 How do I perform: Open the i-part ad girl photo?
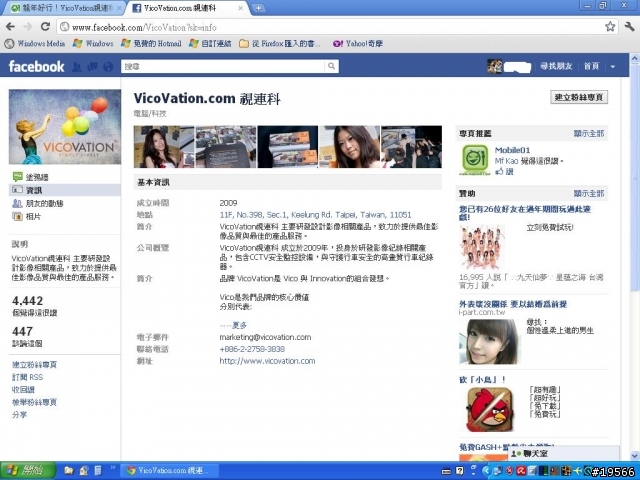click(x=489, y=342)
